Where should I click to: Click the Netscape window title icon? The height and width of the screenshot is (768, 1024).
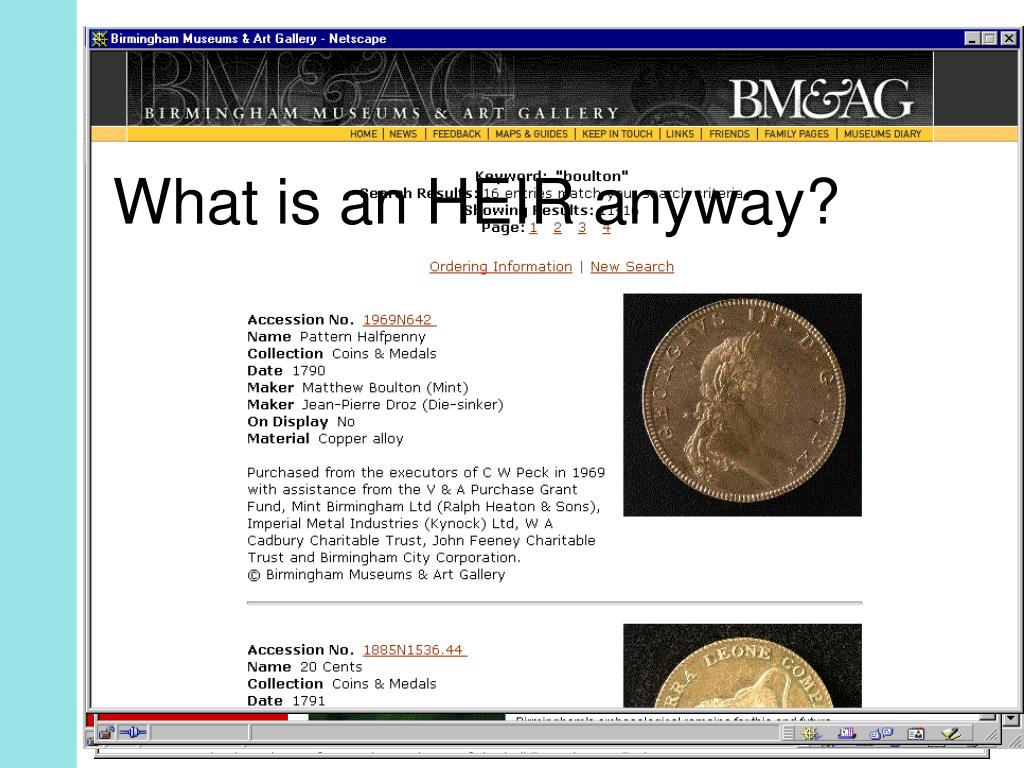pos(99,39)
